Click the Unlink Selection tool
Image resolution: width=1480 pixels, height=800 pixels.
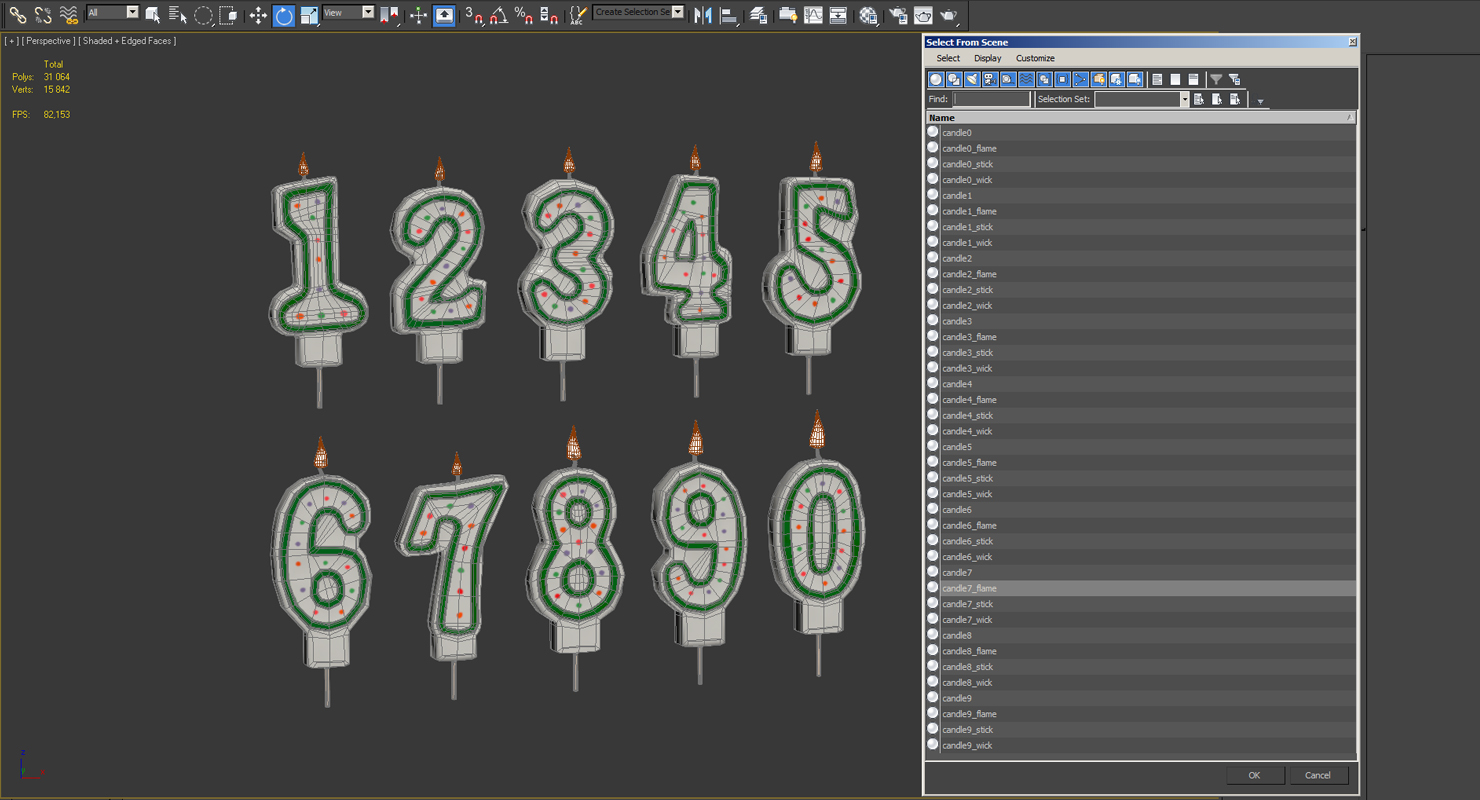[43, 14]
